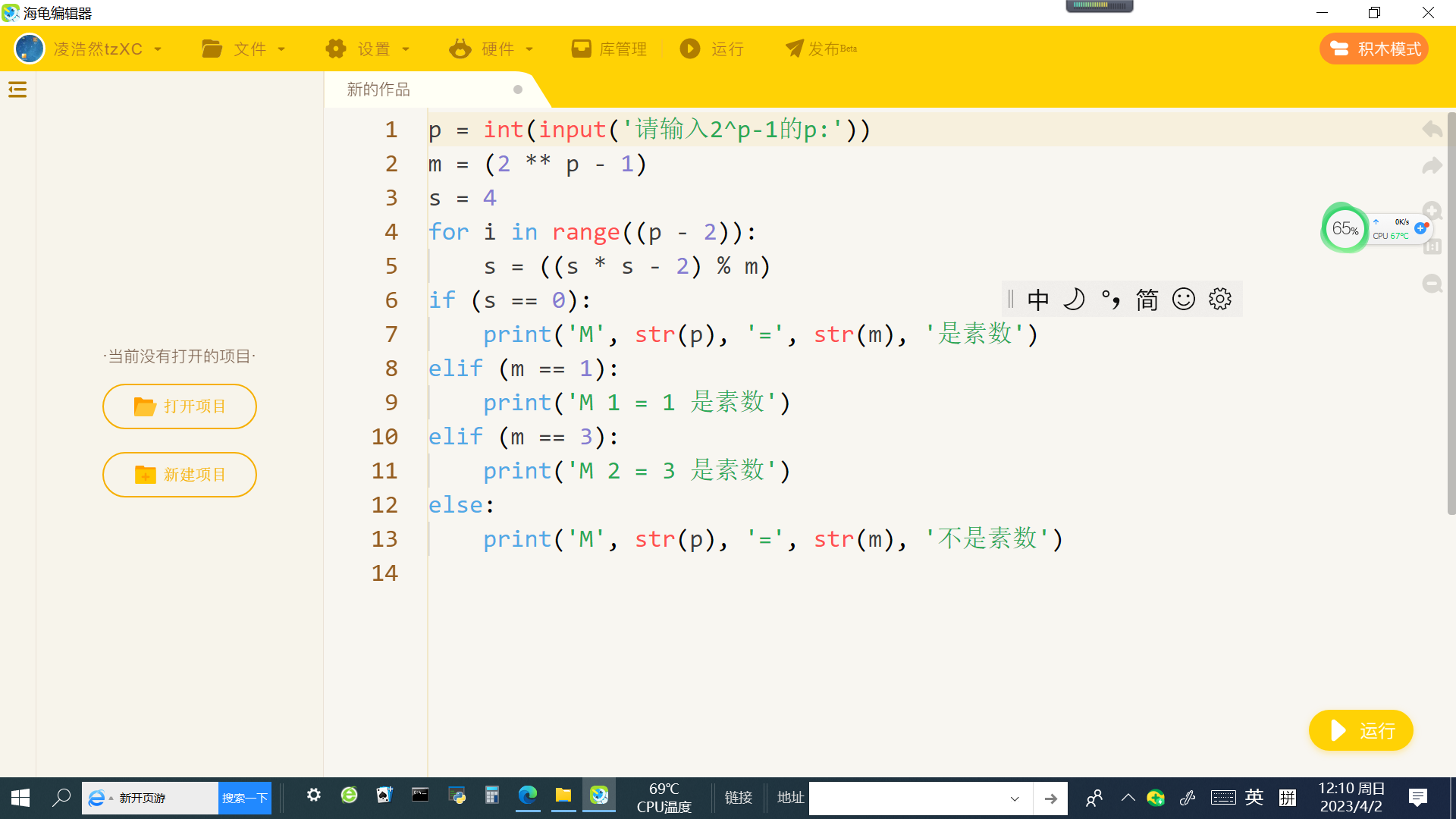This screenshot has height=819, width=1456.
Task: Toggle IME punctuation mode icon
Action: point(1111,299)
